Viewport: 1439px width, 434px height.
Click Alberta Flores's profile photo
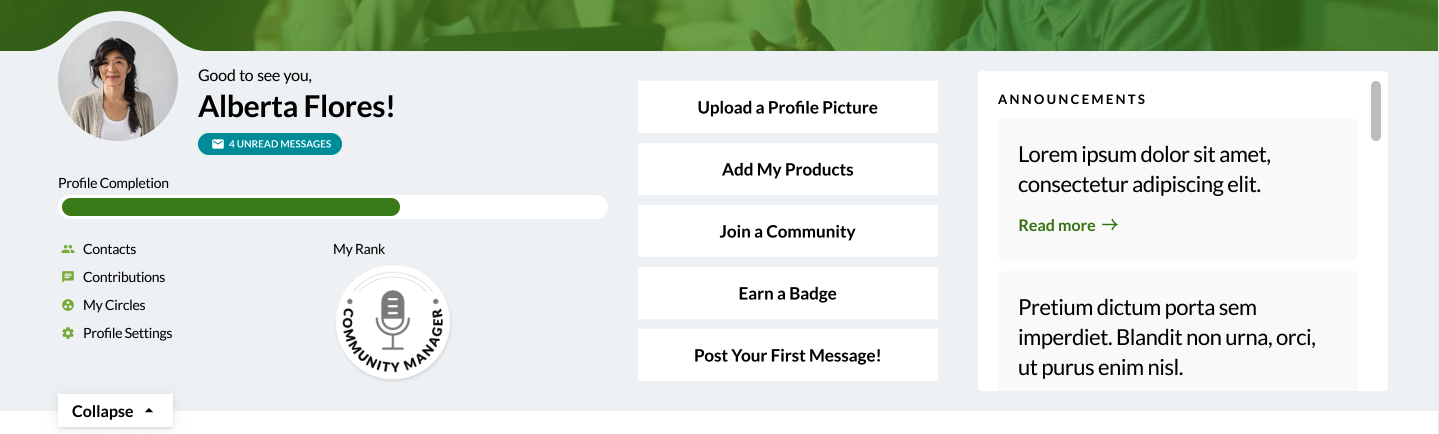coord(118,81)
